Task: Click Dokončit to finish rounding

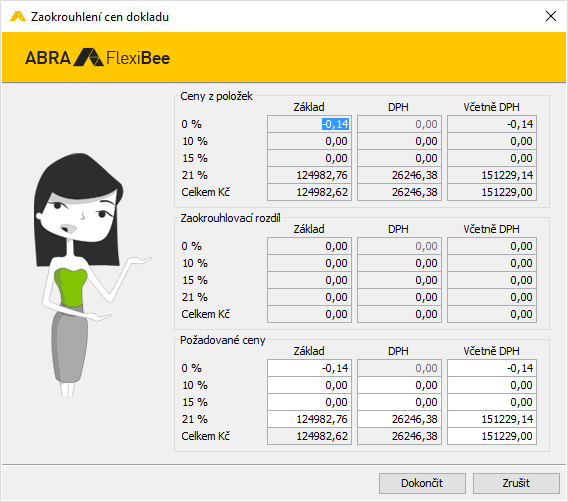Action: (422, 483)
